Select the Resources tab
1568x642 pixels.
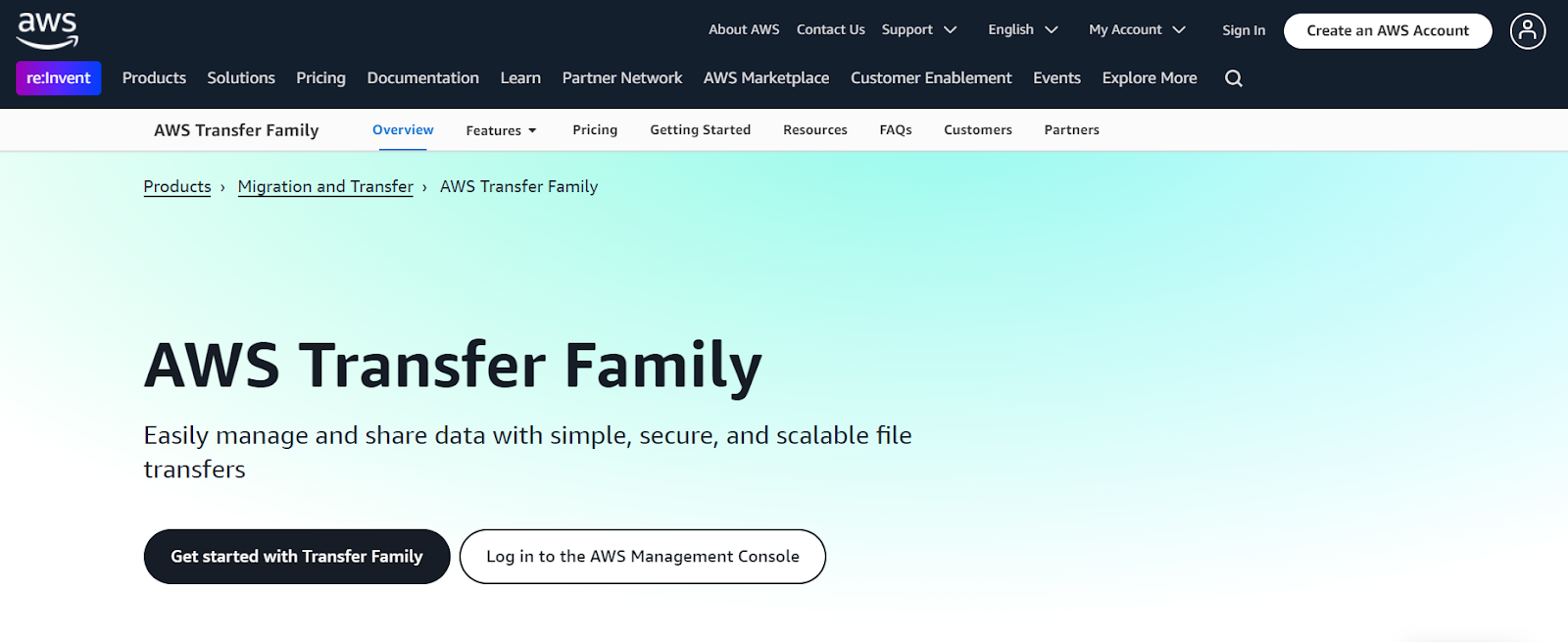pos(815,129)
